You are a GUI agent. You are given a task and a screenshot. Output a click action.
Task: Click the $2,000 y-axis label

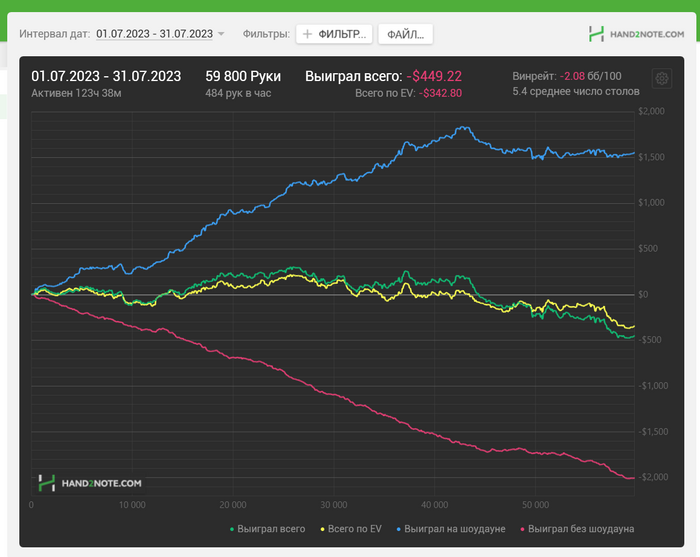[x=651, y=111]
